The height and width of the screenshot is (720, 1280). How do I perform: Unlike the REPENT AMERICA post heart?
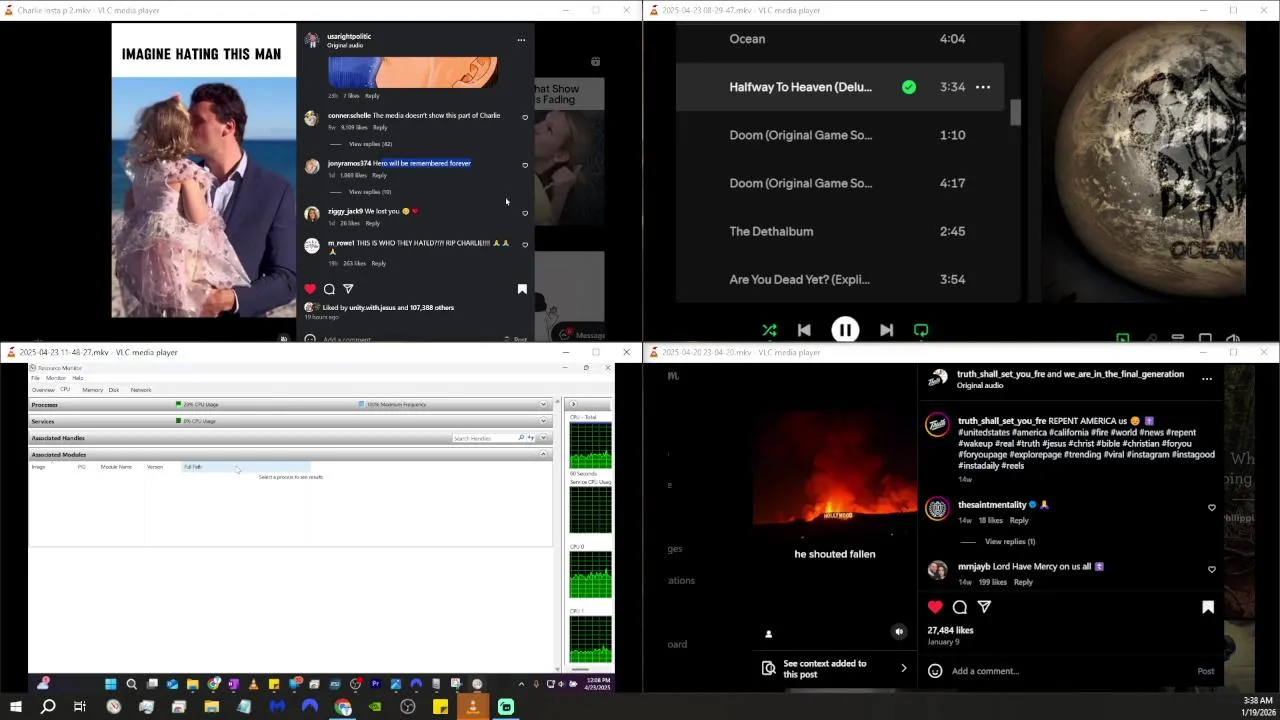935,607
